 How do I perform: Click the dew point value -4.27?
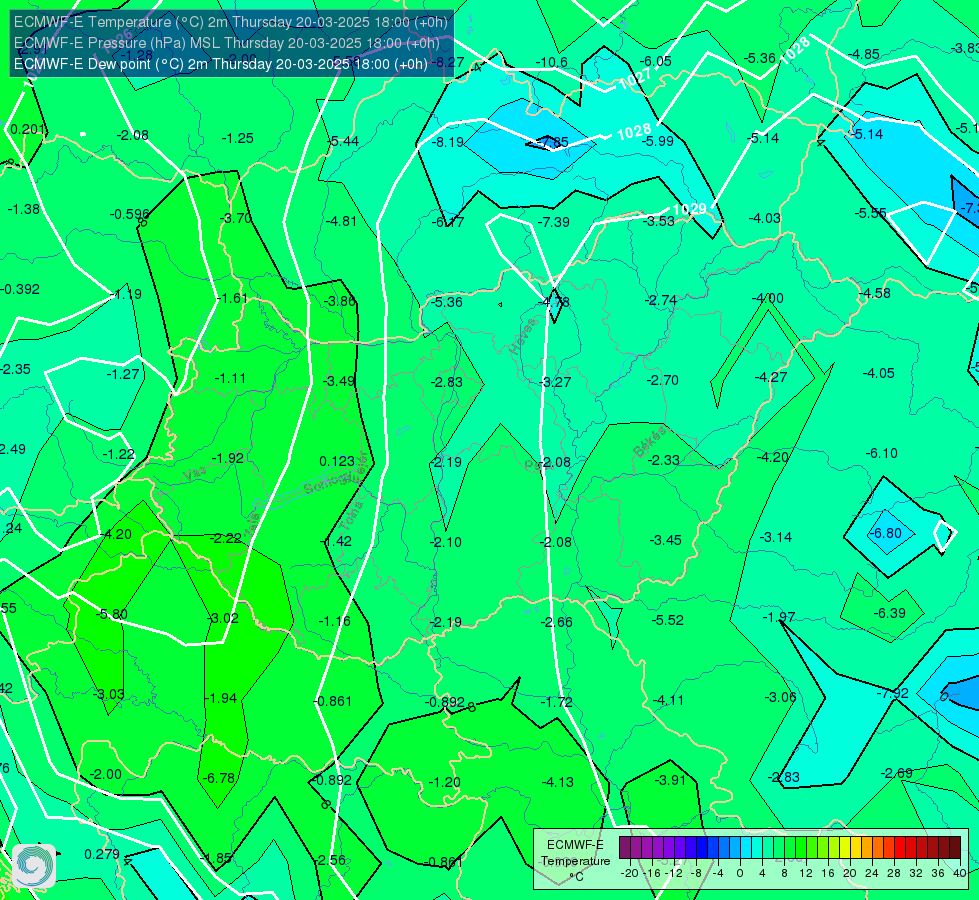(x=771, y=377)
